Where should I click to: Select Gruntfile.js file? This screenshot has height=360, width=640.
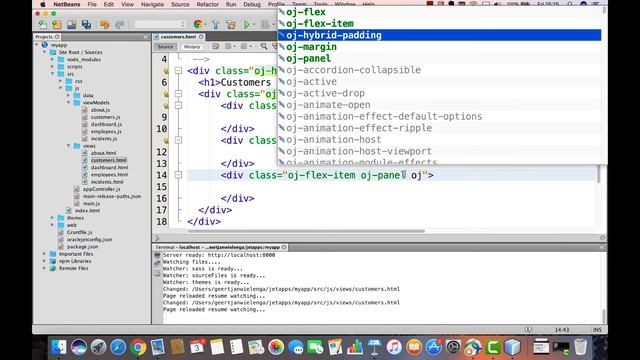click(80, 232)
